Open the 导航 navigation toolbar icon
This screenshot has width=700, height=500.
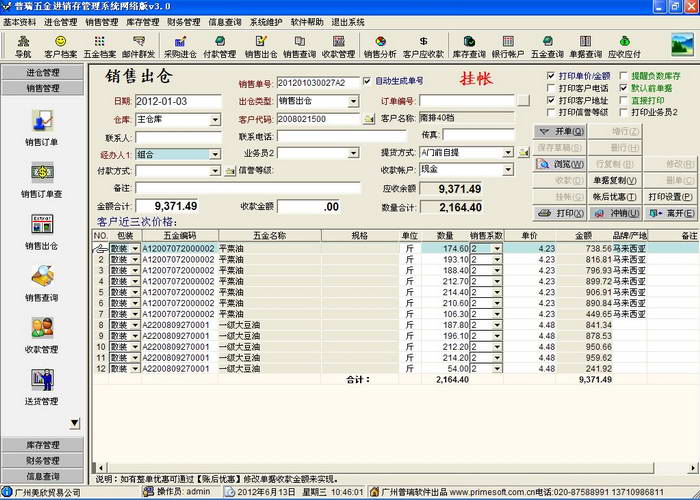click(x=23, y=46)
